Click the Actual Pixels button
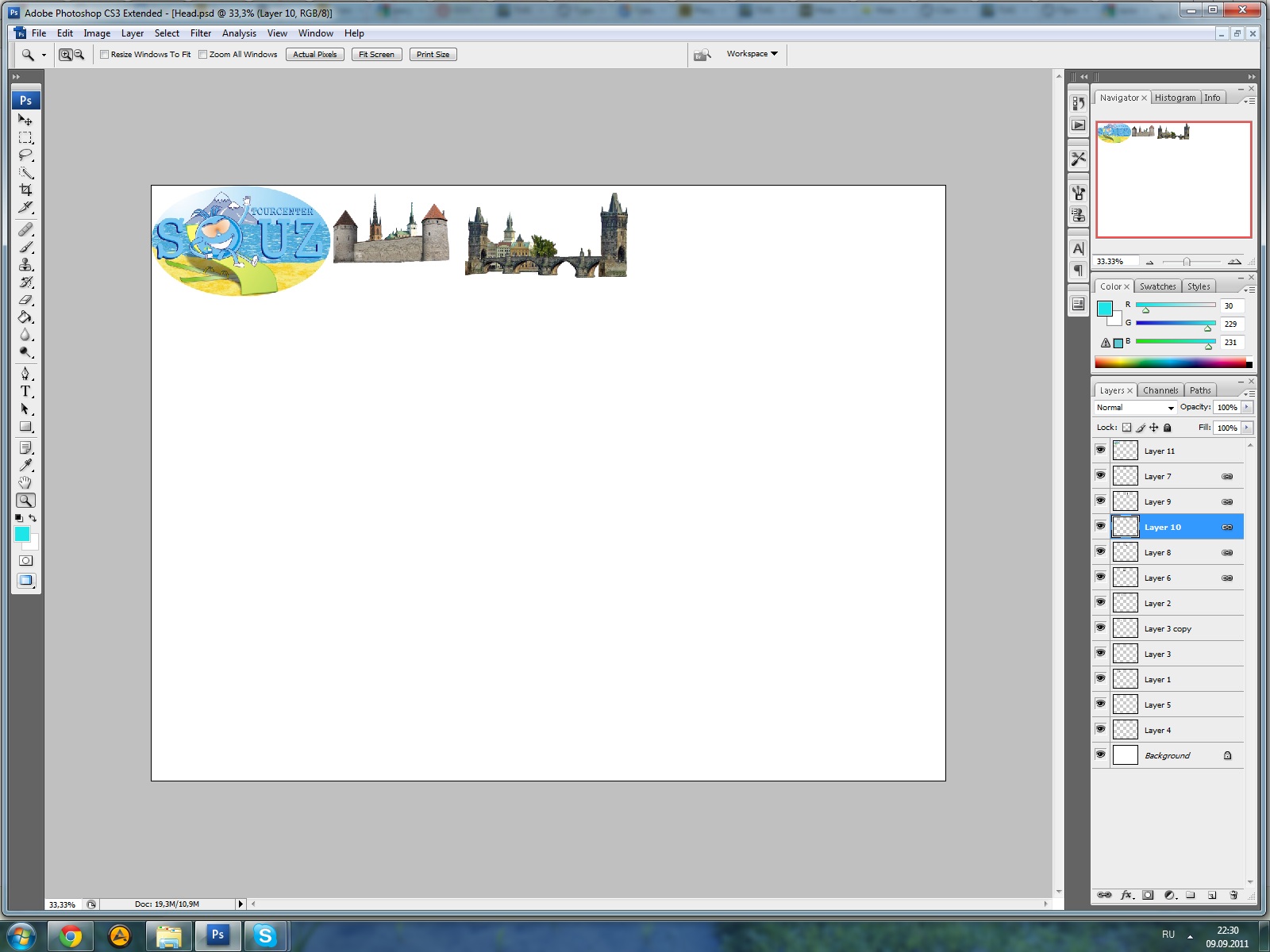Screen dimensions: 1270x952 [314, 55]
